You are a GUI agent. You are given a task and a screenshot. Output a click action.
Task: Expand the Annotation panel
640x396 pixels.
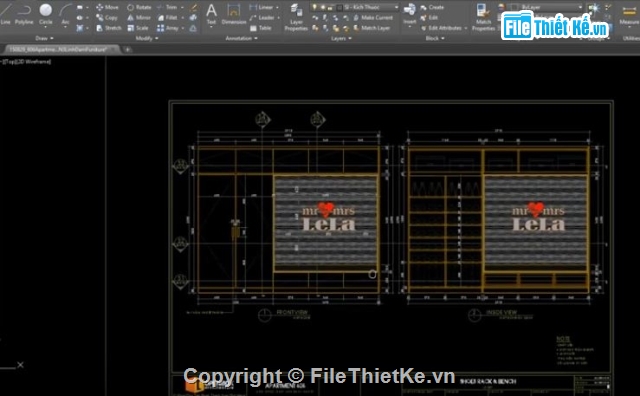coord(242,38)
